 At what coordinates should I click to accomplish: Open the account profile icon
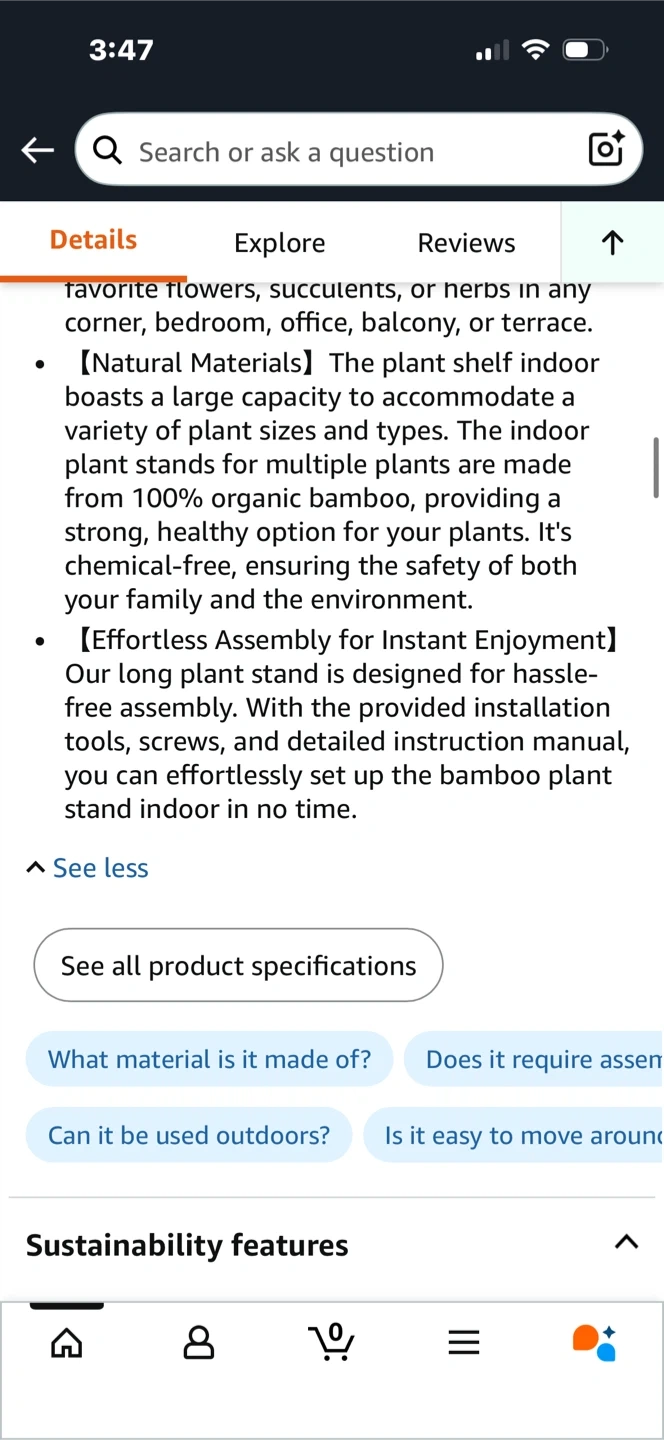199,1342
